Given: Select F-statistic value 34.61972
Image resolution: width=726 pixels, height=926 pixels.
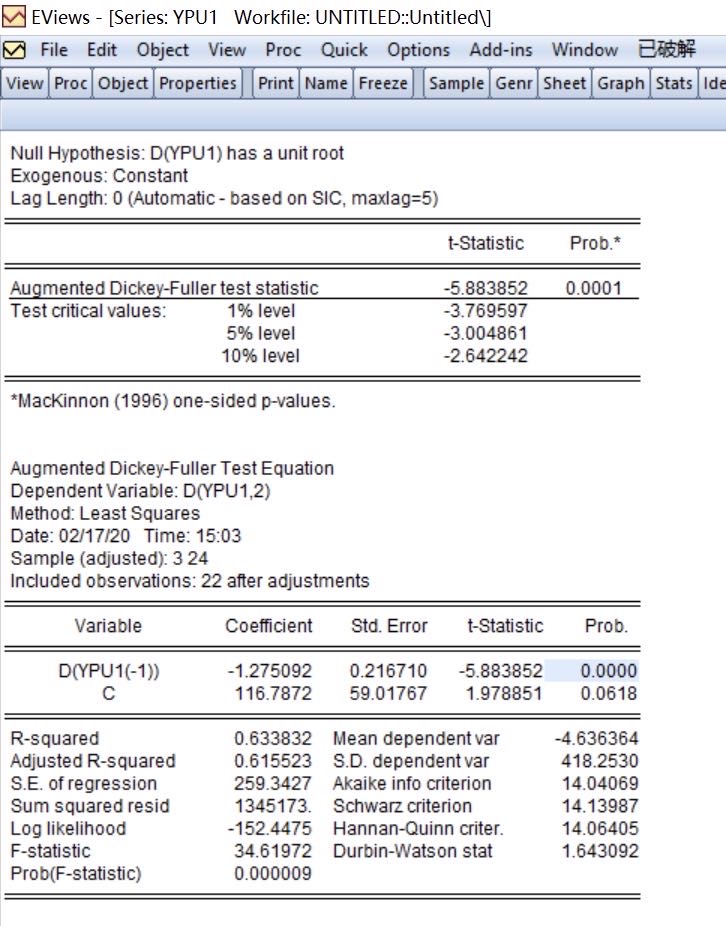Looking at the screenshot, I should [x=273, y=851].
